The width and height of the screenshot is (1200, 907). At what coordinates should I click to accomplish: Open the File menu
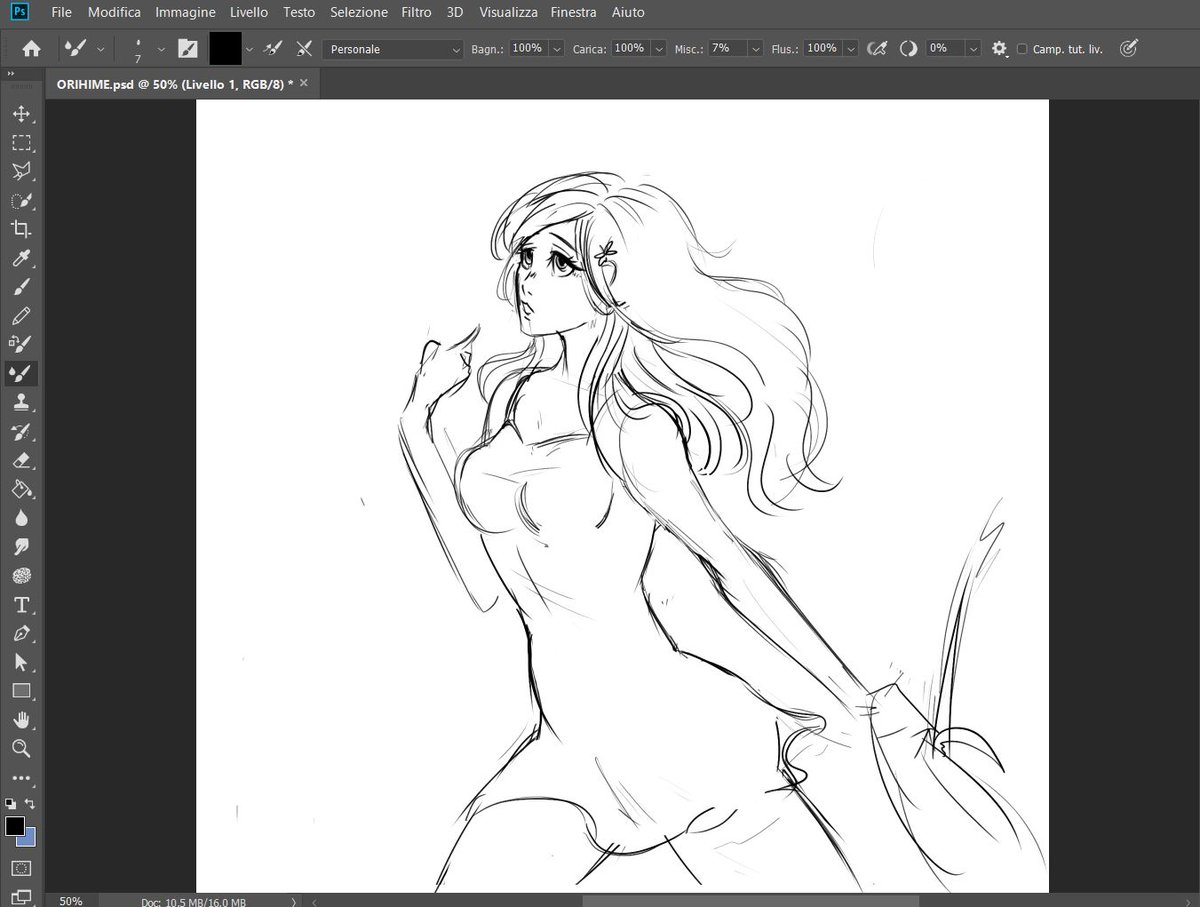[x=61, y=13]
